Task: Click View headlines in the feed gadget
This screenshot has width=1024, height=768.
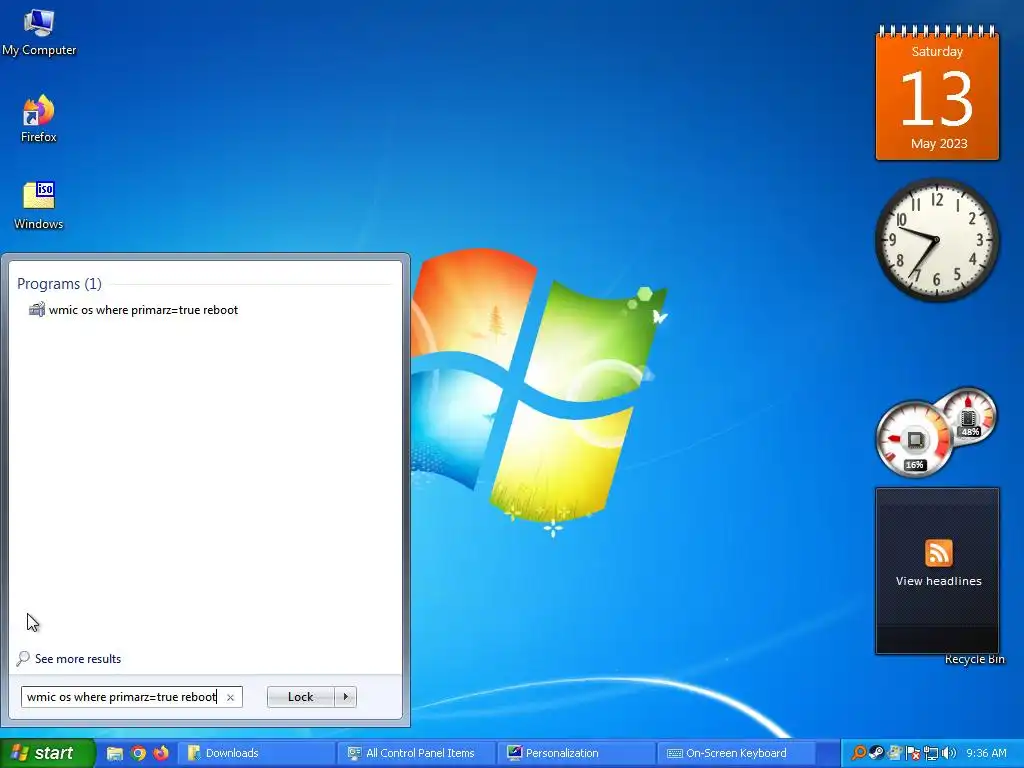Action: pos(938,581)
